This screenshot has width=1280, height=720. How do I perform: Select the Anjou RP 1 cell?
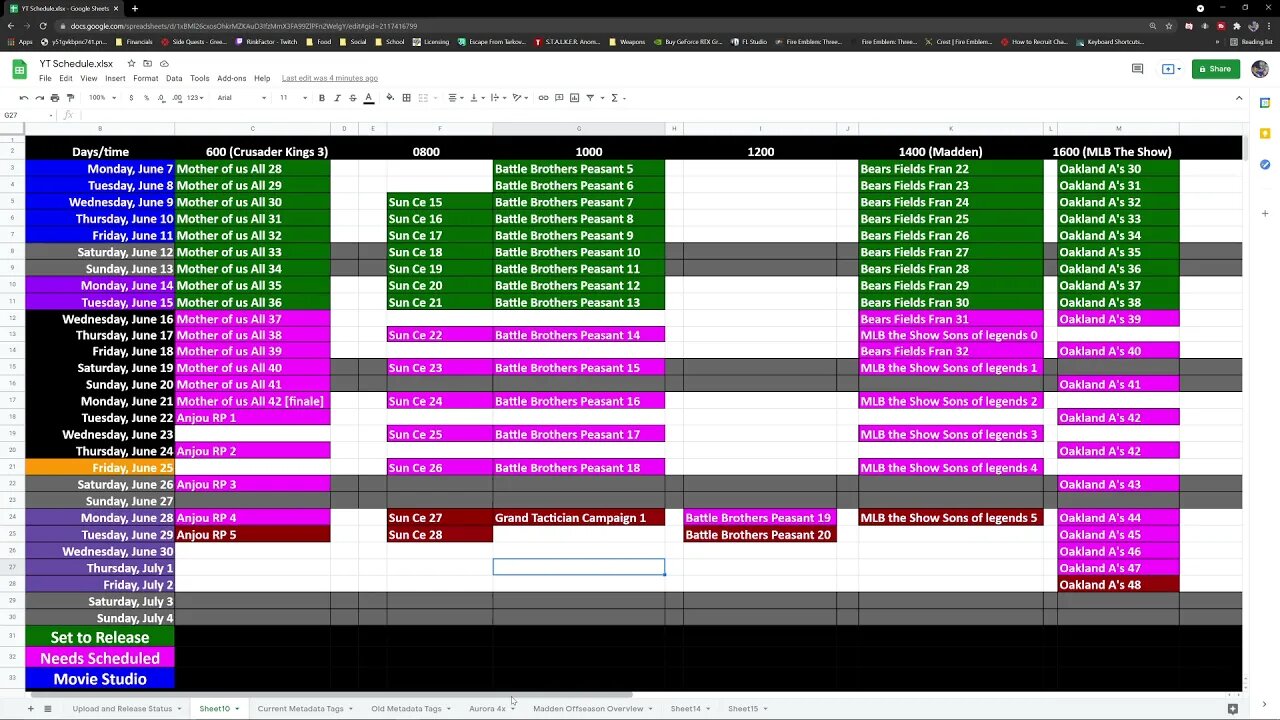pos(253,418)
